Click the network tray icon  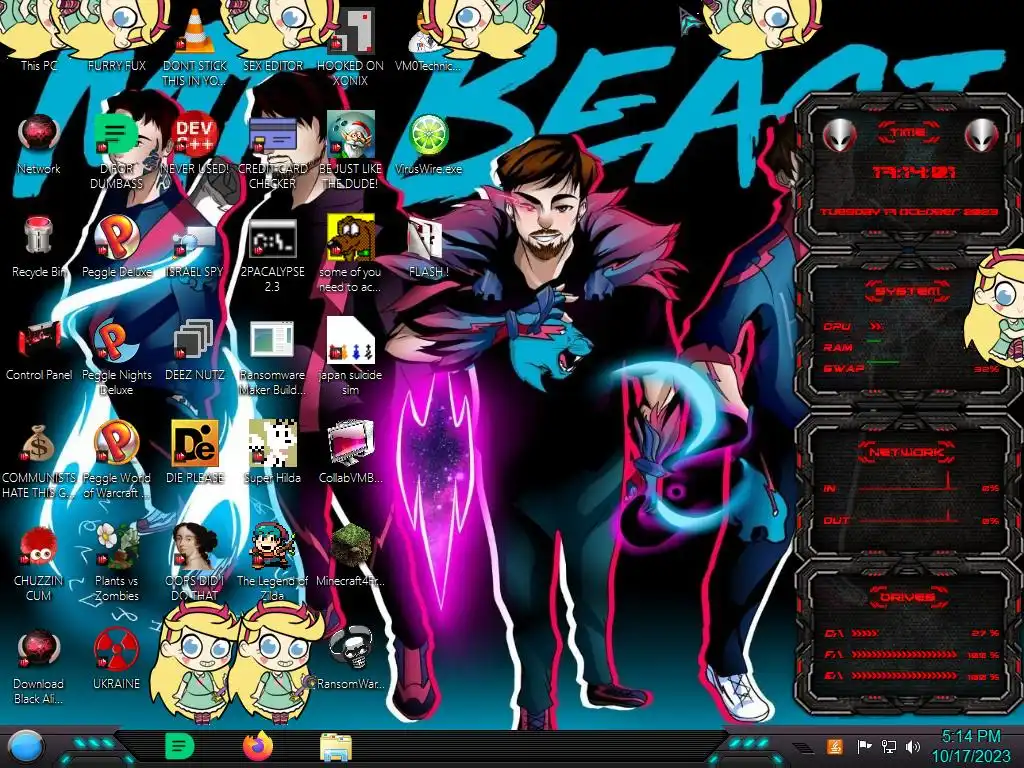[x=889, y=746]
